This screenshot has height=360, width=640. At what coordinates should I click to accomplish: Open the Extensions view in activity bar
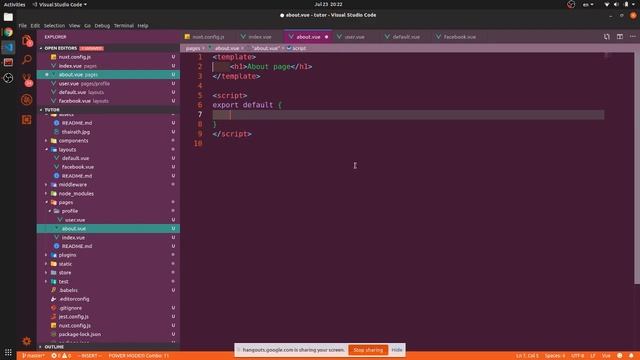click(x=27, y=120)
